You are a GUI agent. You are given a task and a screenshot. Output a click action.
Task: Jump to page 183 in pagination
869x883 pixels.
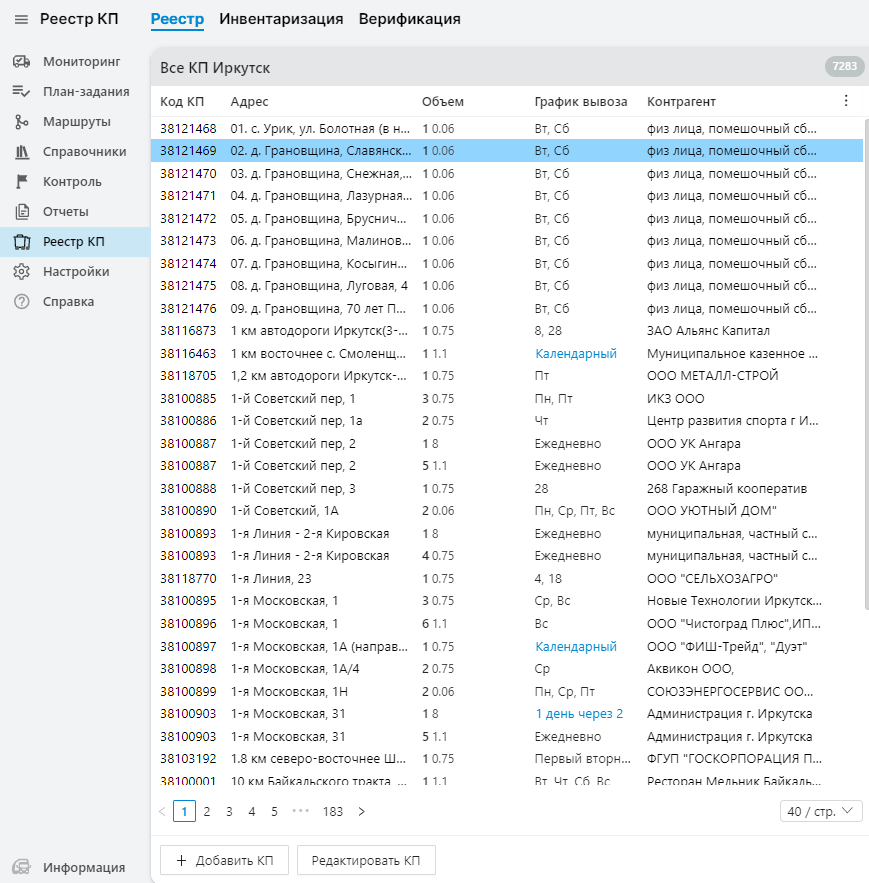tap(333, 812)
